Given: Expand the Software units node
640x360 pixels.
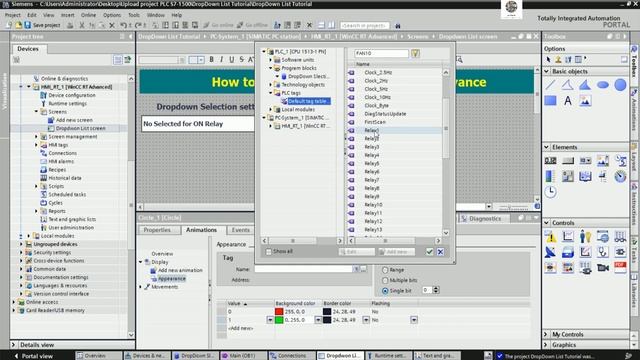Looking at the screenshot, I should pos(270,60).
